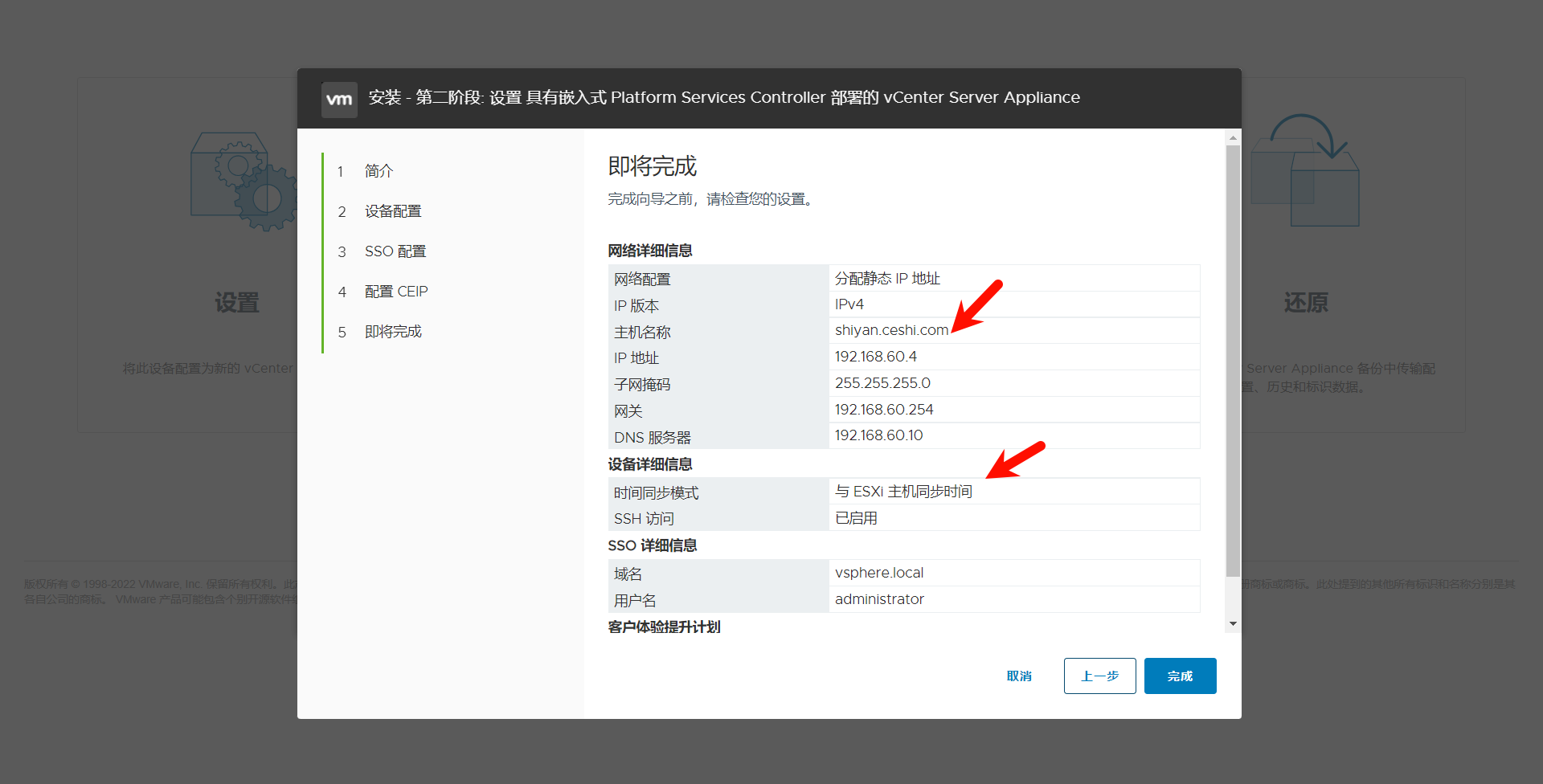Click the user name value administrator
Viewport: 1543px width, 784px height.
pyautogui.click(x=879, y=599)
